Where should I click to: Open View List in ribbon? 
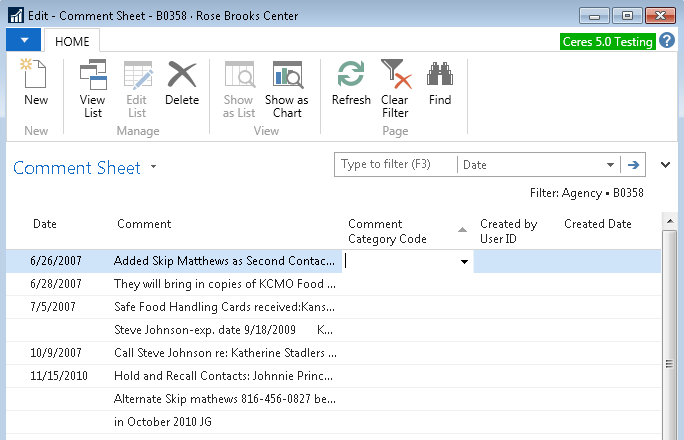coord(92,89)
